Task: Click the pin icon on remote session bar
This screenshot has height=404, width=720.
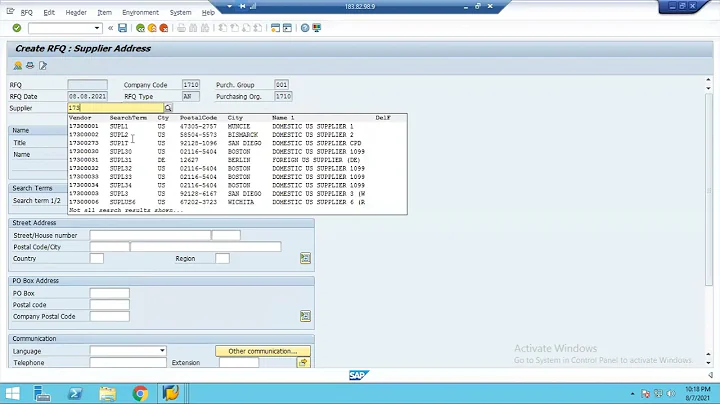Action: (x=242, y=6)
